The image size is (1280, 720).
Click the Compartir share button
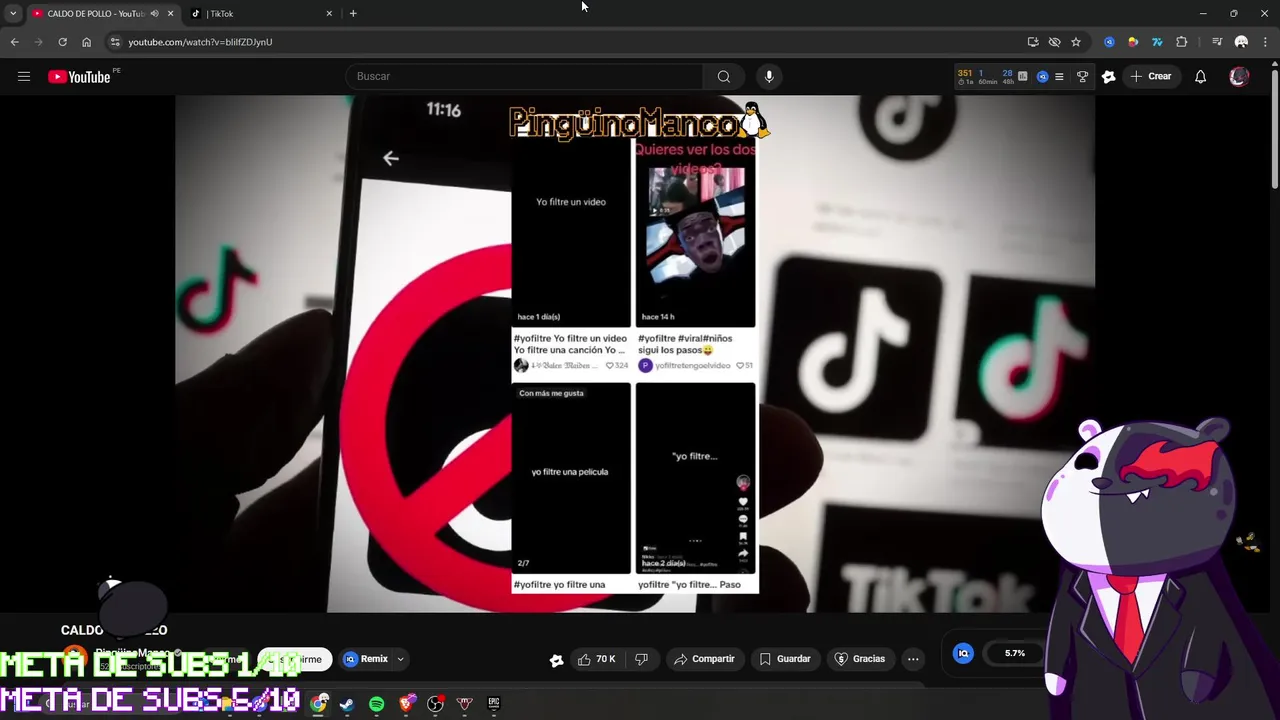tap(705, 659)
